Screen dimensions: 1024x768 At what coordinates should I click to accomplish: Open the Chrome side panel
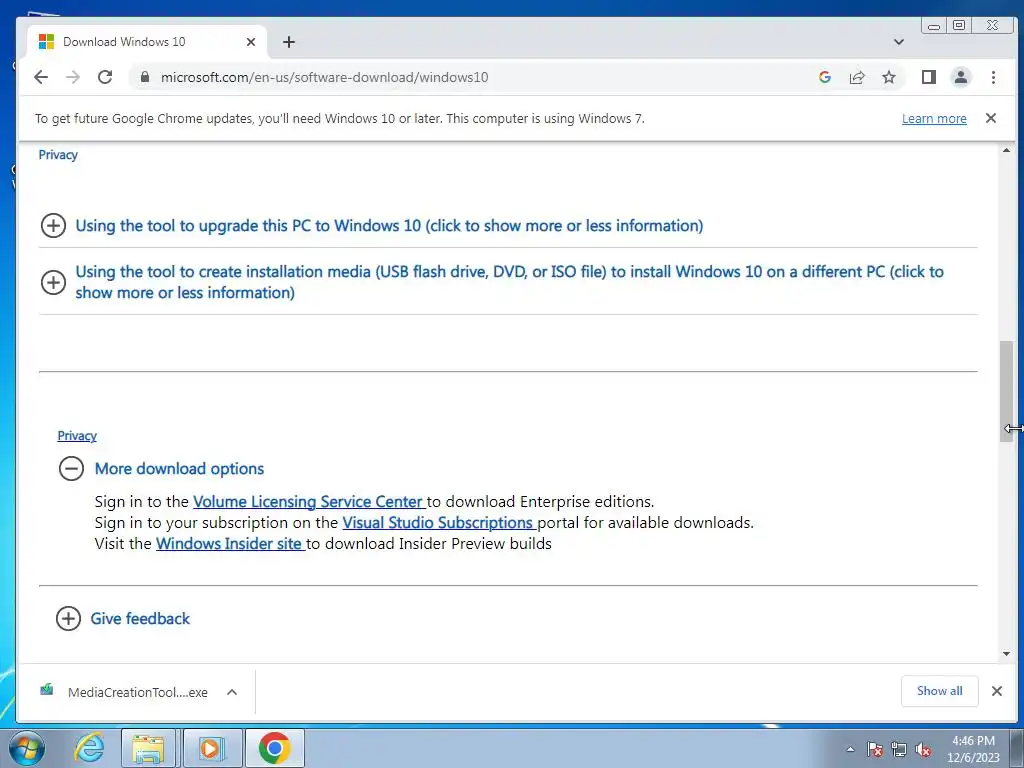pos(929,77)
